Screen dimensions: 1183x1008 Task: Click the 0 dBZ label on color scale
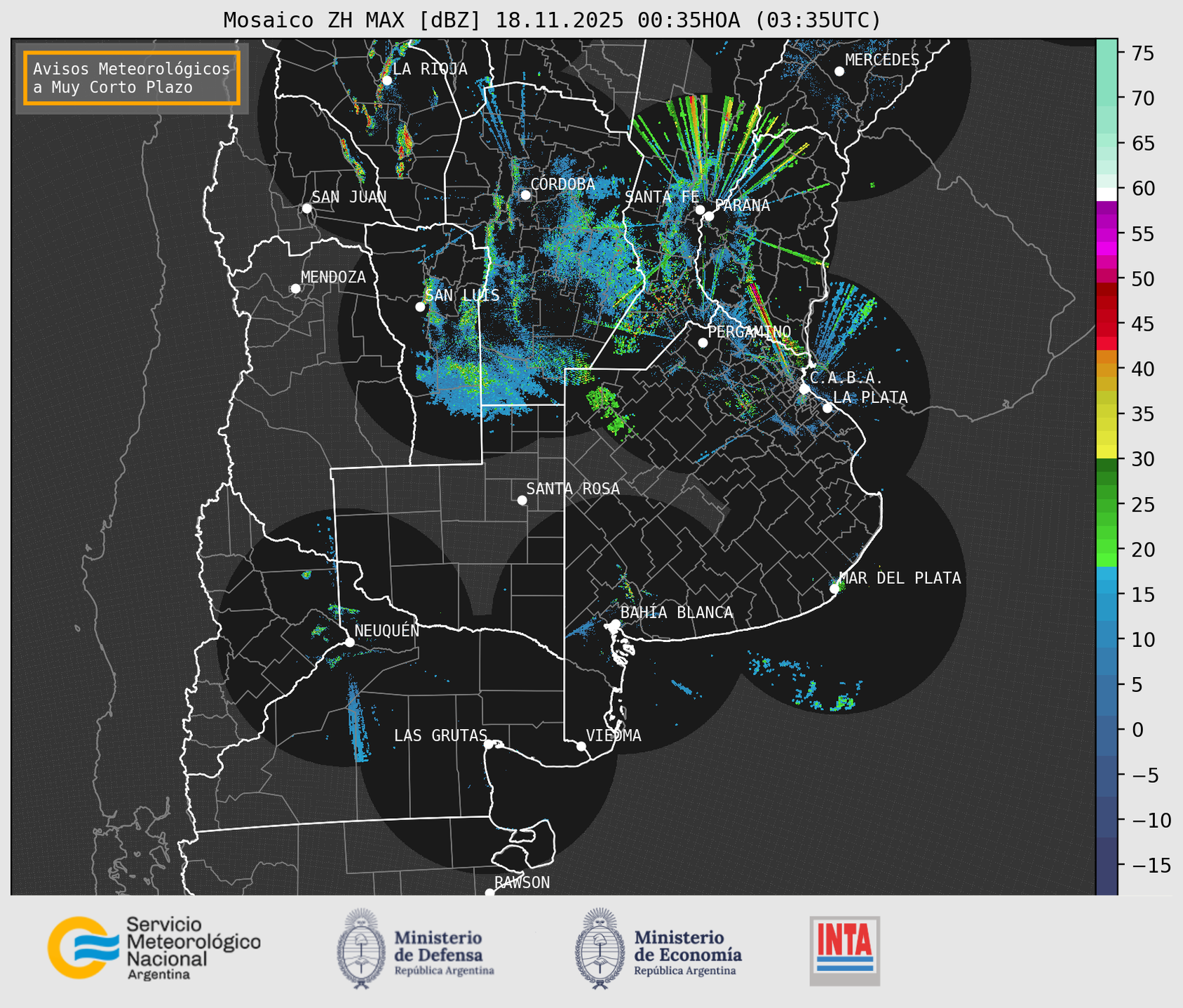pos(1137,730)
